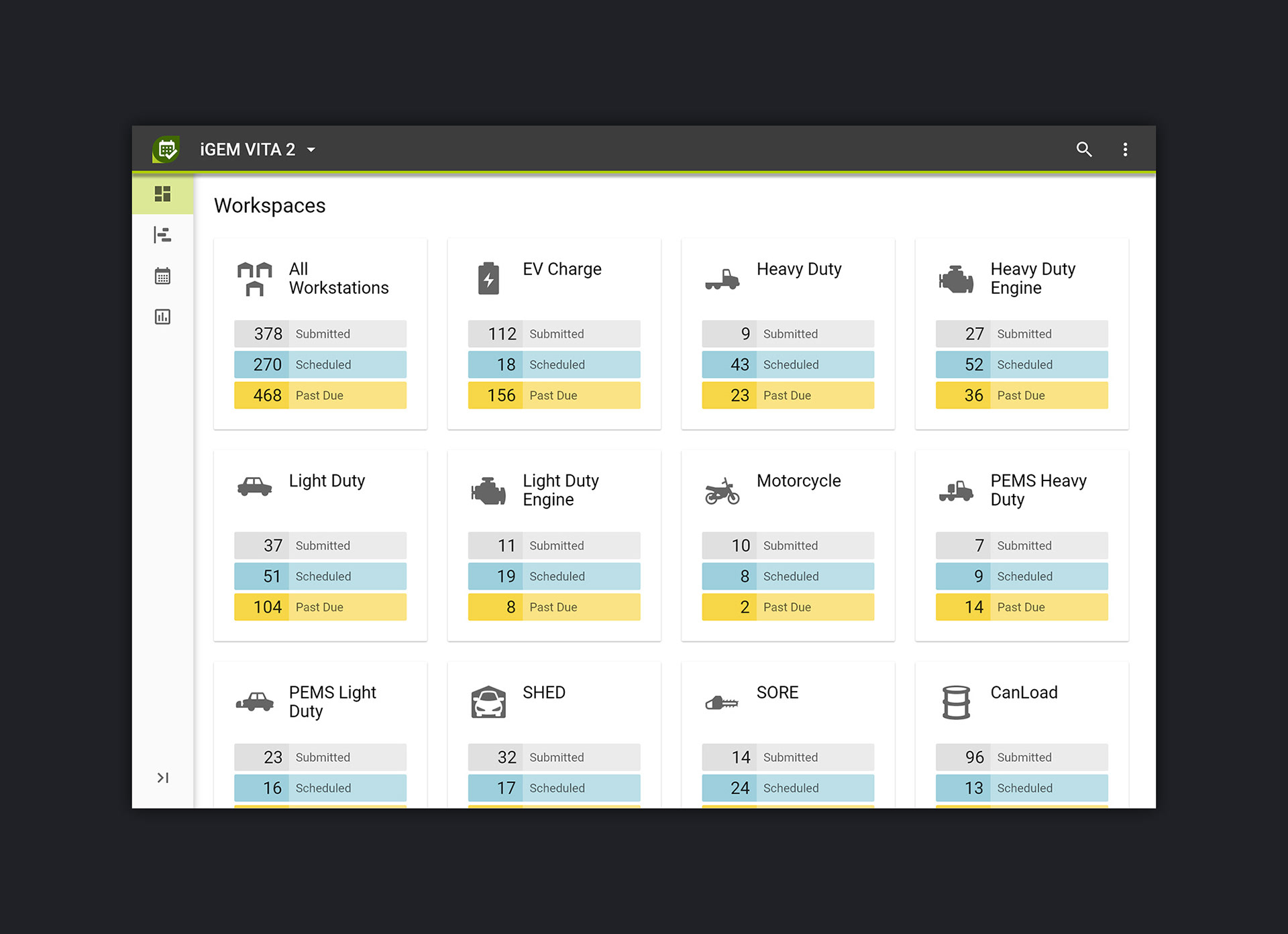The width and height of the screenshot is (1288, 934).
Task: Open the three-dot overflow menu
Action: pyautogui.click(x=1125, y=149)
